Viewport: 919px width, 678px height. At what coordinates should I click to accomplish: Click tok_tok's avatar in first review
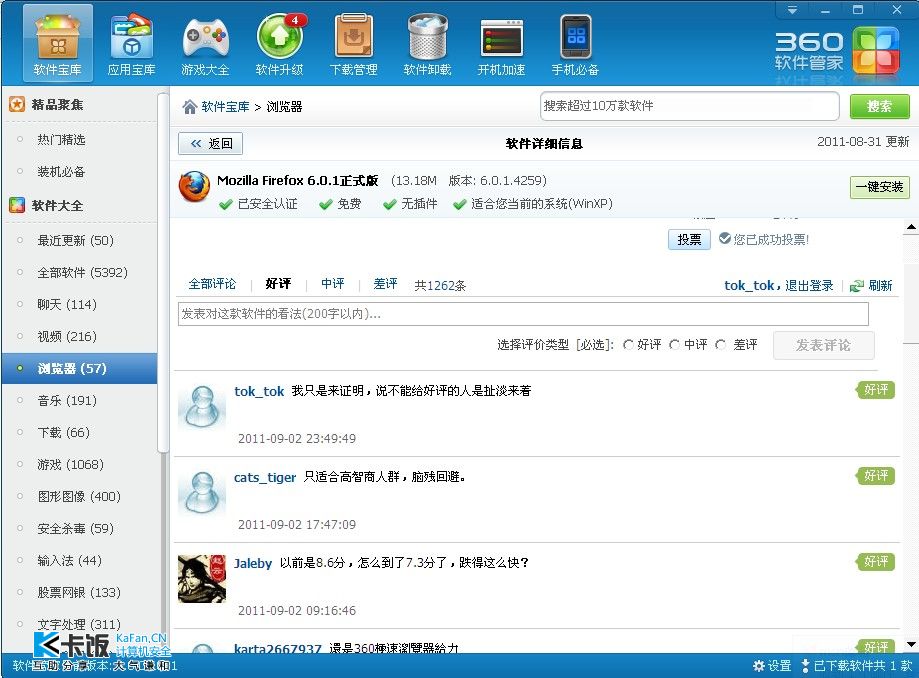point(202,407)
